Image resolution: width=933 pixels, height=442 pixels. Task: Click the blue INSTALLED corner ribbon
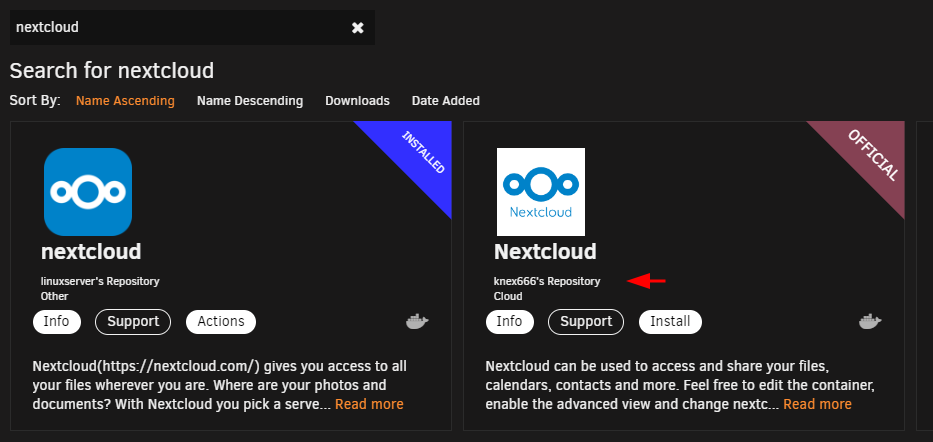416,156
